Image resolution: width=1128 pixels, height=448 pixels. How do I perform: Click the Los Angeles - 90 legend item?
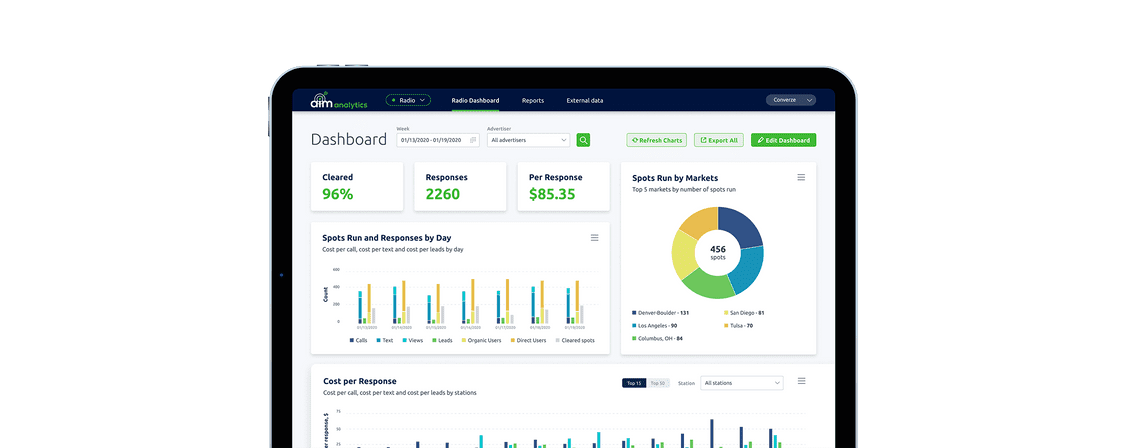(655, 326)
